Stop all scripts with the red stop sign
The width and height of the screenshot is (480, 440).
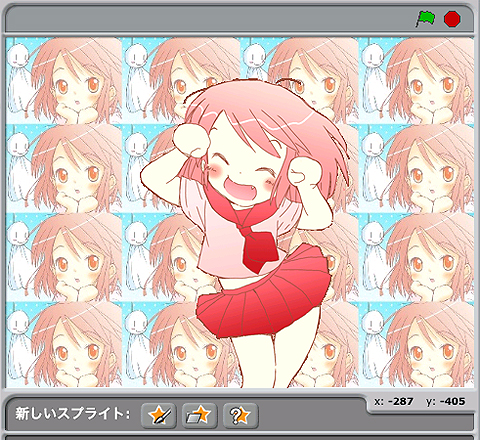452,19
